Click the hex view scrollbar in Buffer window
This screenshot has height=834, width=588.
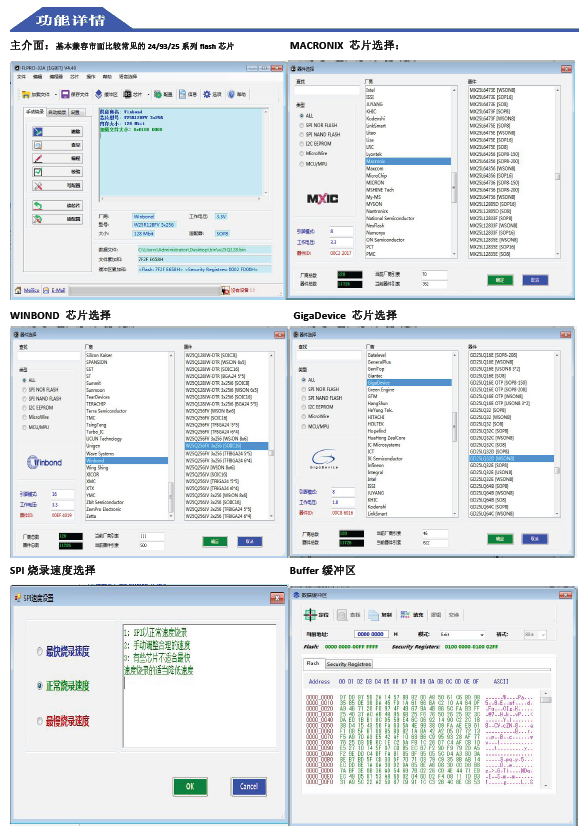[x=545, y=739]
